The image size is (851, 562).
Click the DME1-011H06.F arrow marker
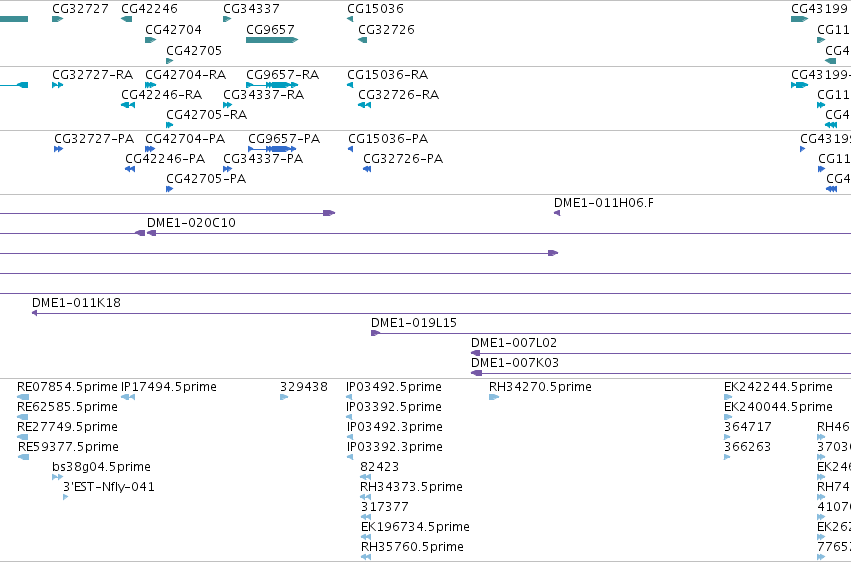click(x=557, y=213)
